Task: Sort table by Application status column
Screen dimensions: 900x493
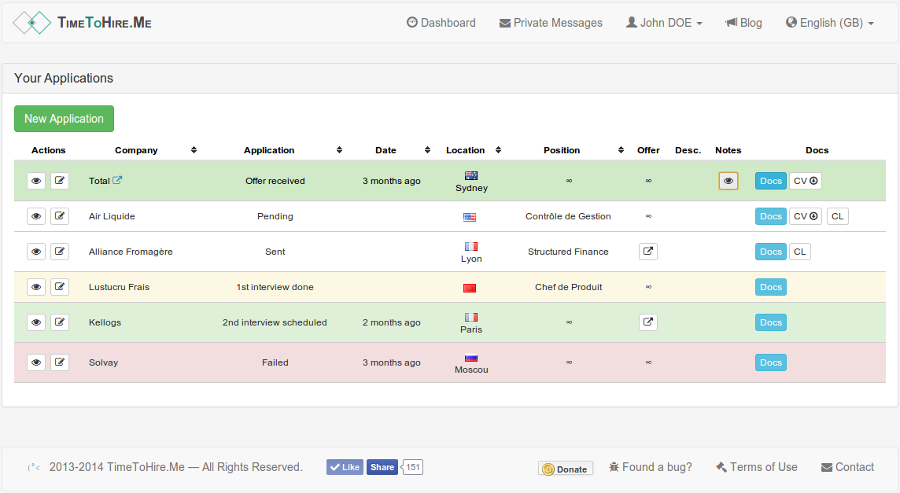Action: 339,150
